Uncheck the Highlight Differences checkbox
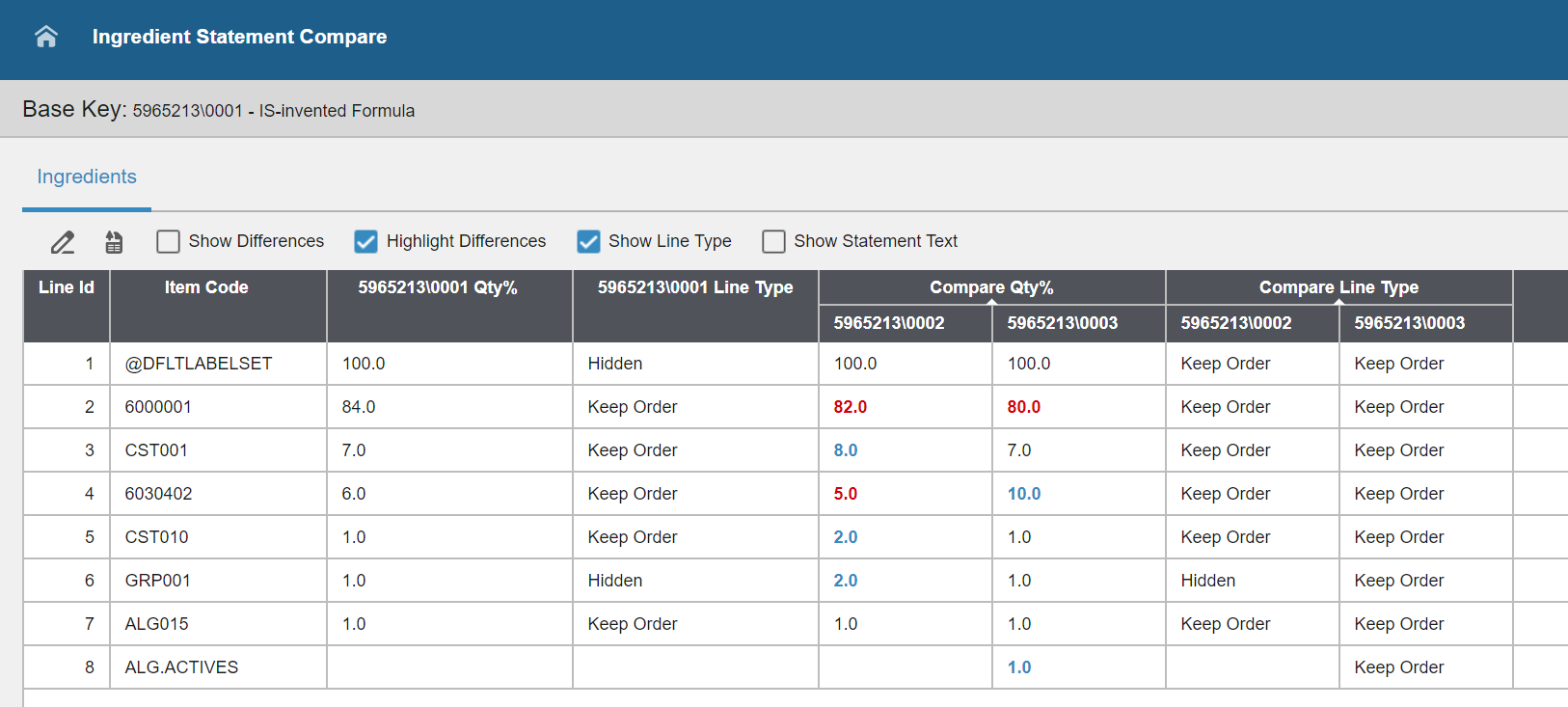1568x707 pixels. 365,241
